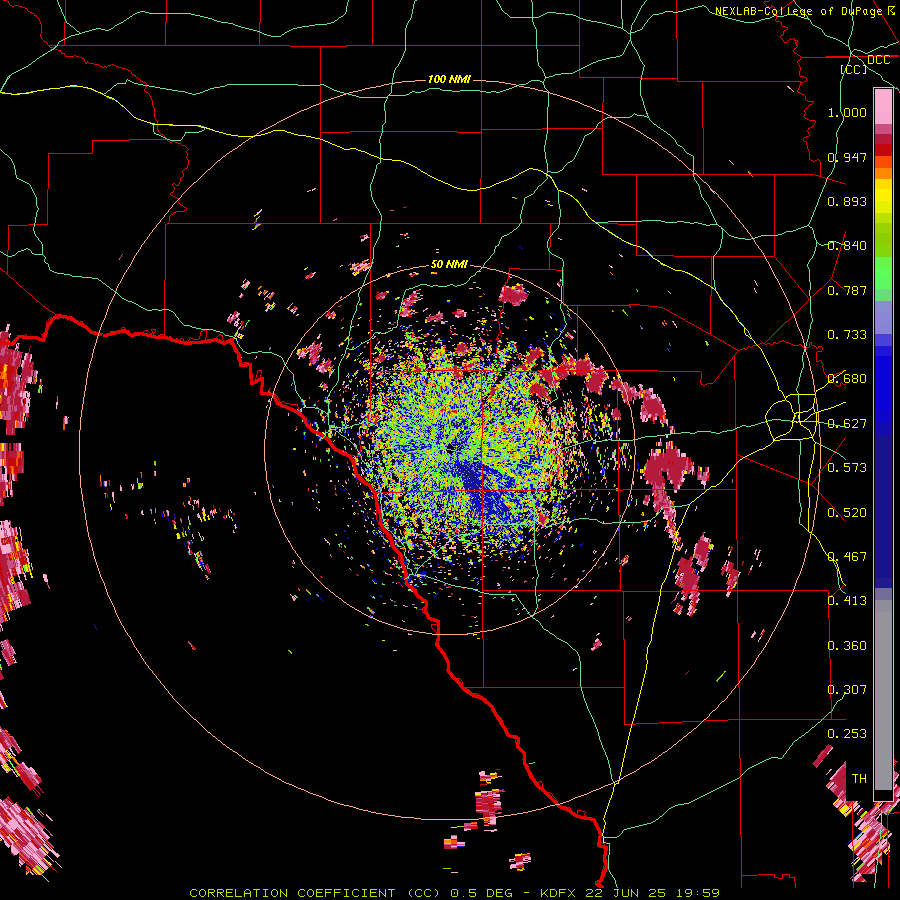This screenshot has height=900, width=900.
Task: Click the 0.680 color scale label
Action: tap(847, 379)
